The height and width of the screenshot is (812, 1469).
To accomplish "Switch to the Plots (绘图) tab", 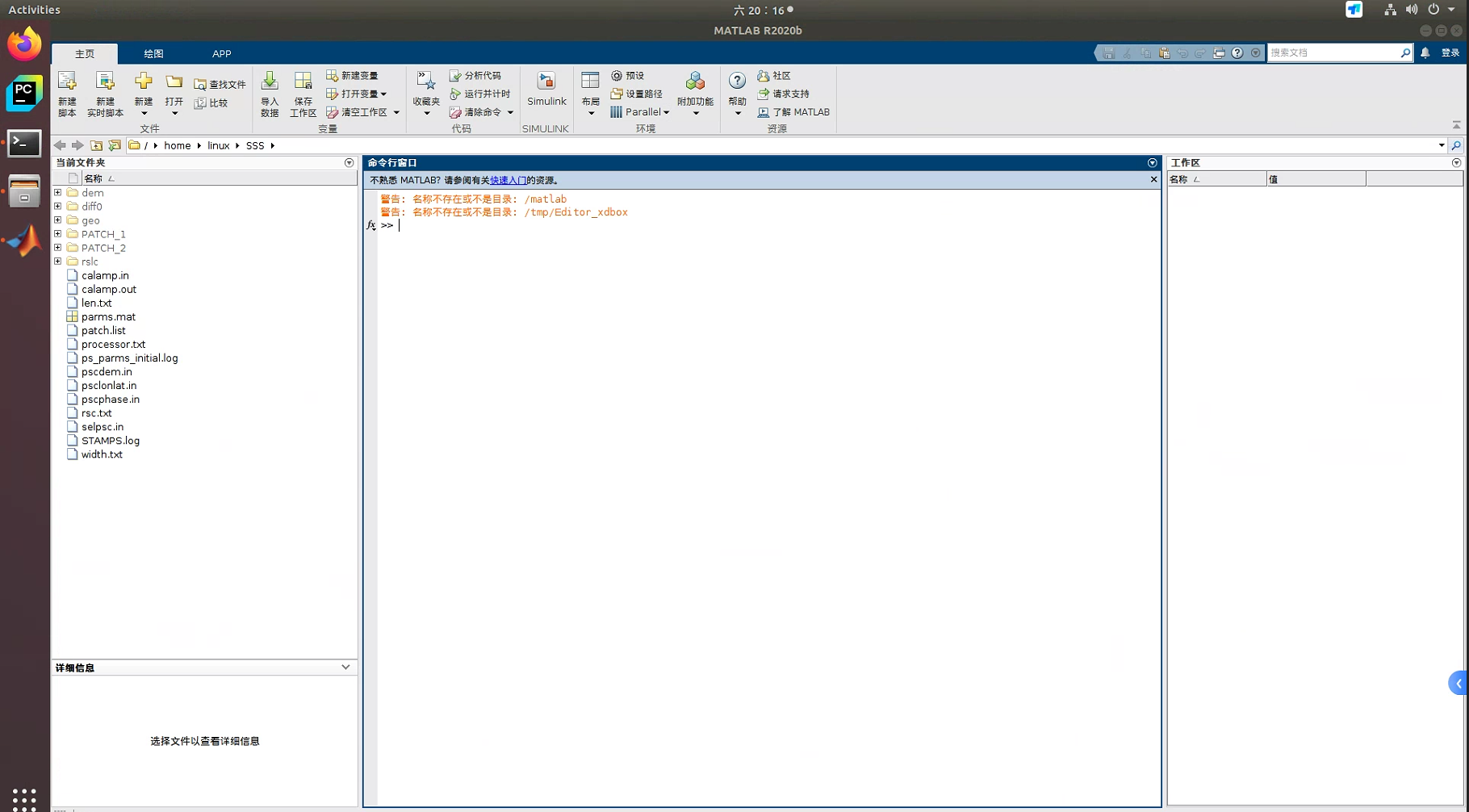I will 153,53.
